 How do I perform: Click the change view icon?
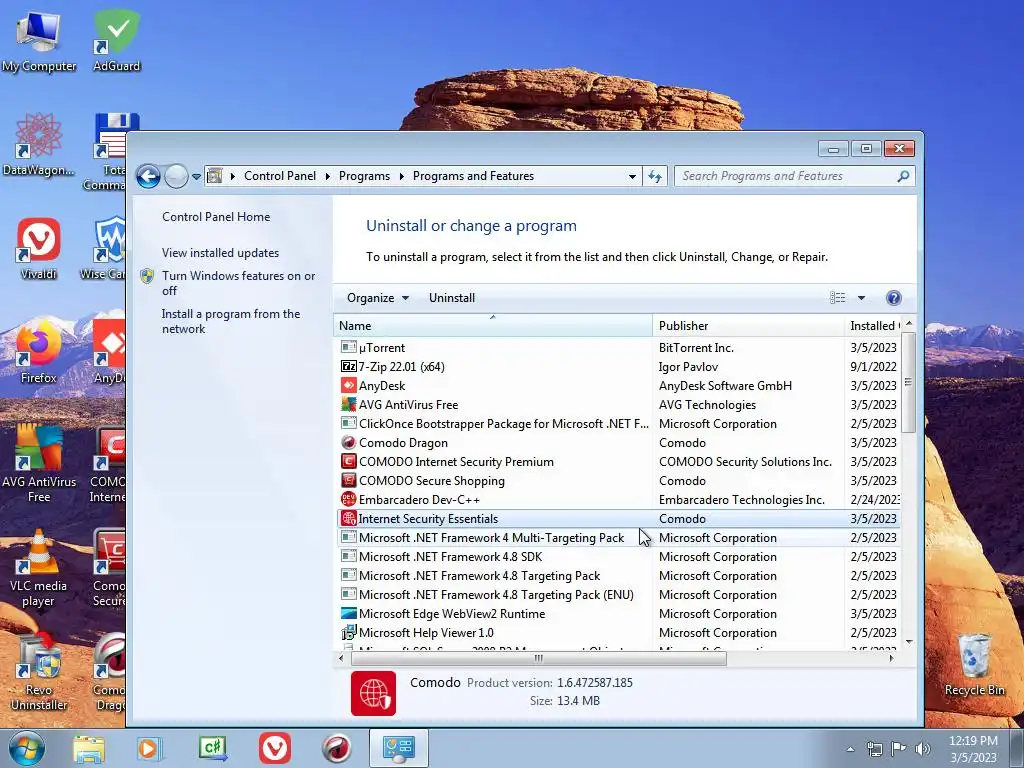point(837,298)
